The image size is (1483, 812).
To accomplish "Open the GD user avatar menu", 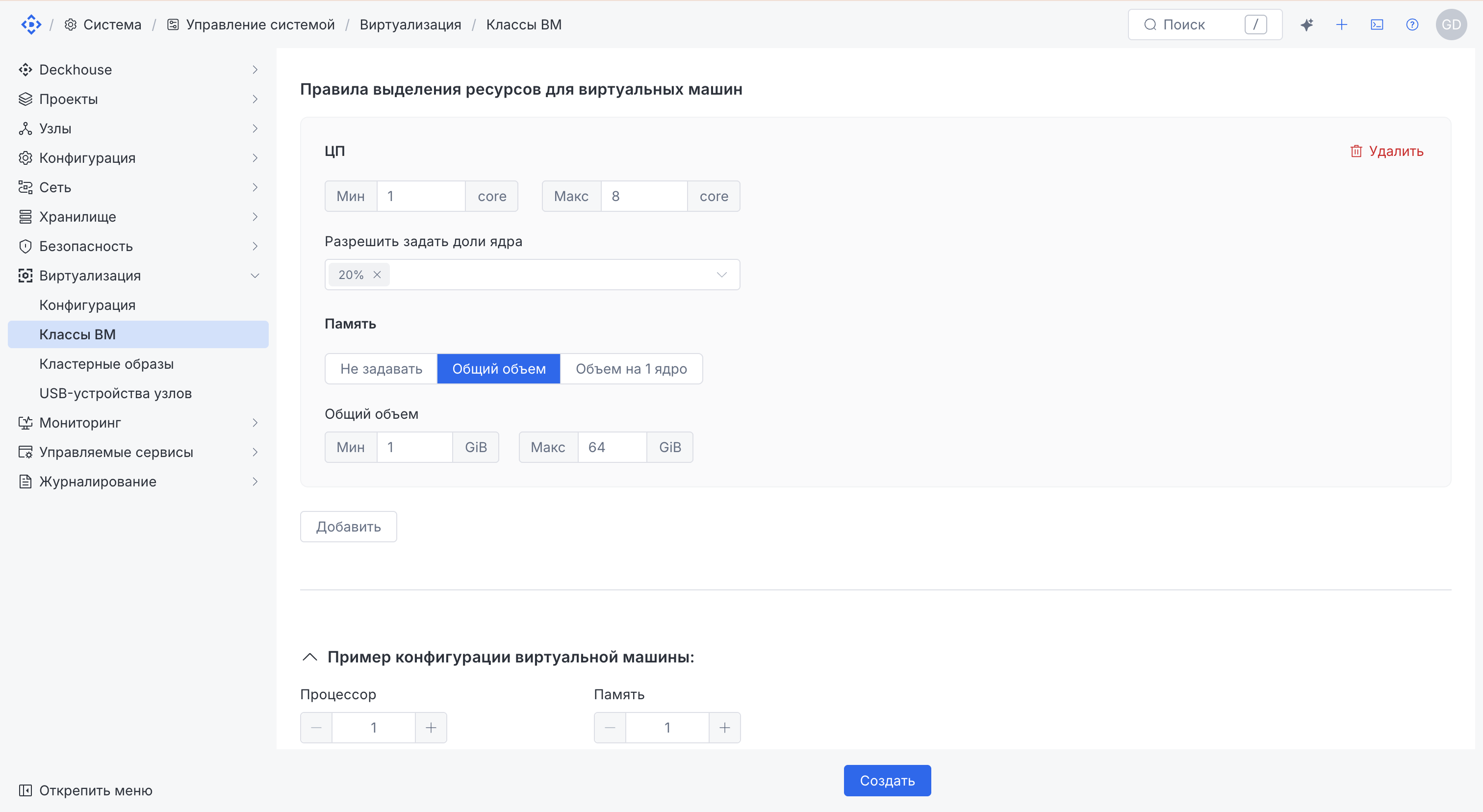I will (1451, 25).
